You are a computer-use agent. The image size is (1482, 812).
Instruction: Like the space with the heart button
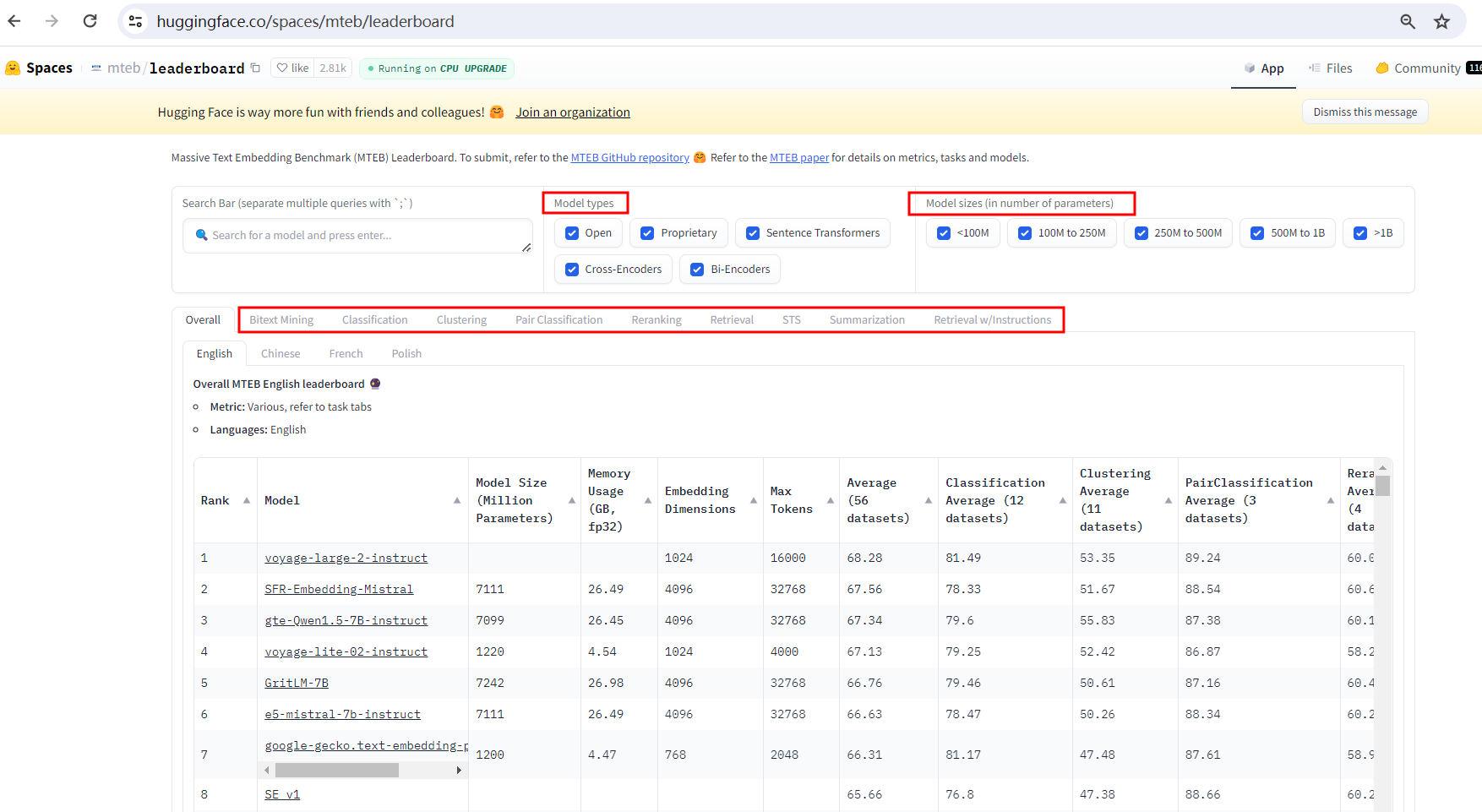[292, 68]
